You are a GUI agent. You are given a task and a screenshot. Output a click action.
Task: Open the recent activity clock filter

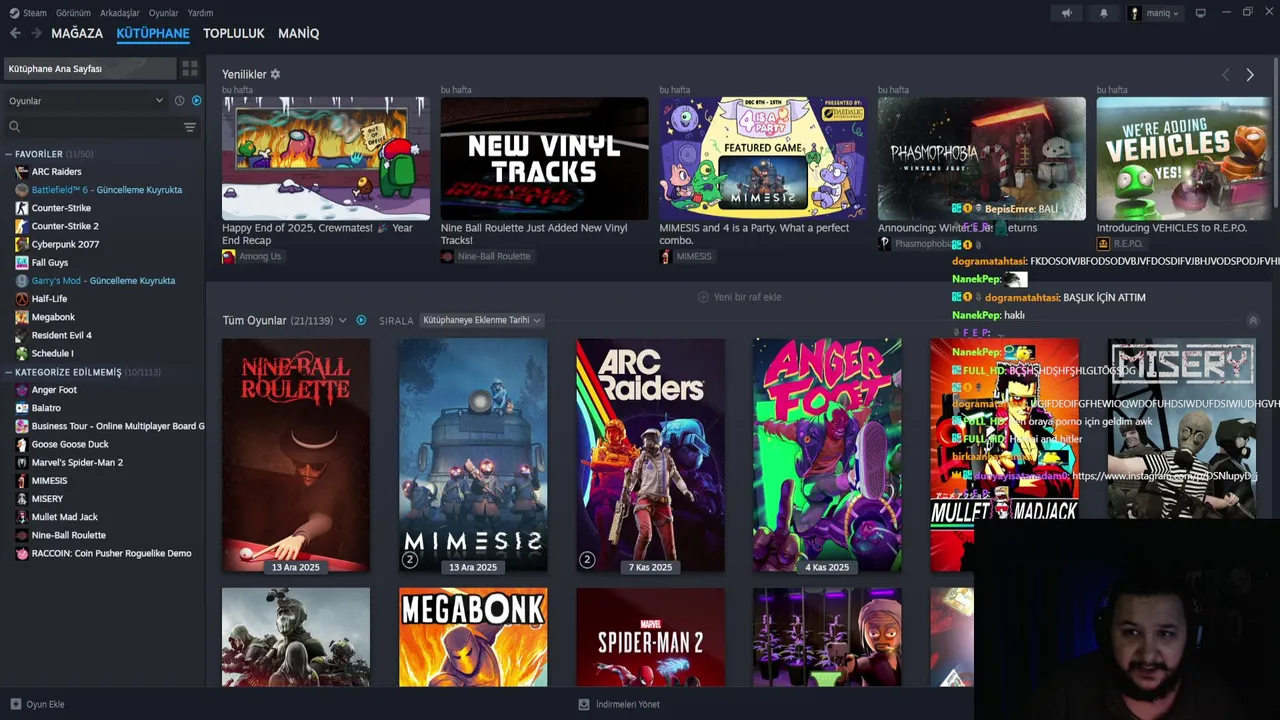(180, 101)
